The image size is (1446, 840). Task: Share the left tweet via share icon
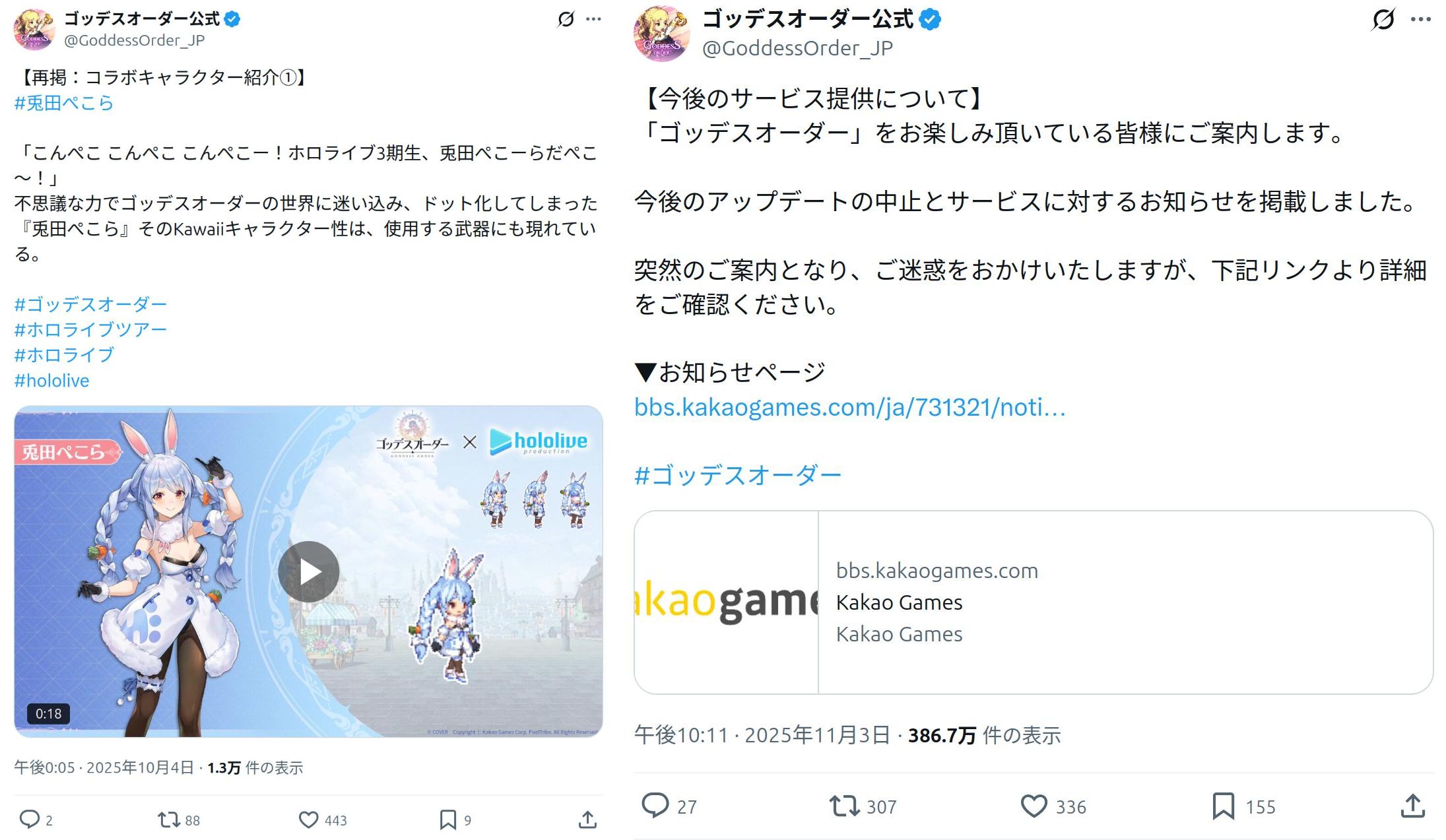[x=587, y=820]
